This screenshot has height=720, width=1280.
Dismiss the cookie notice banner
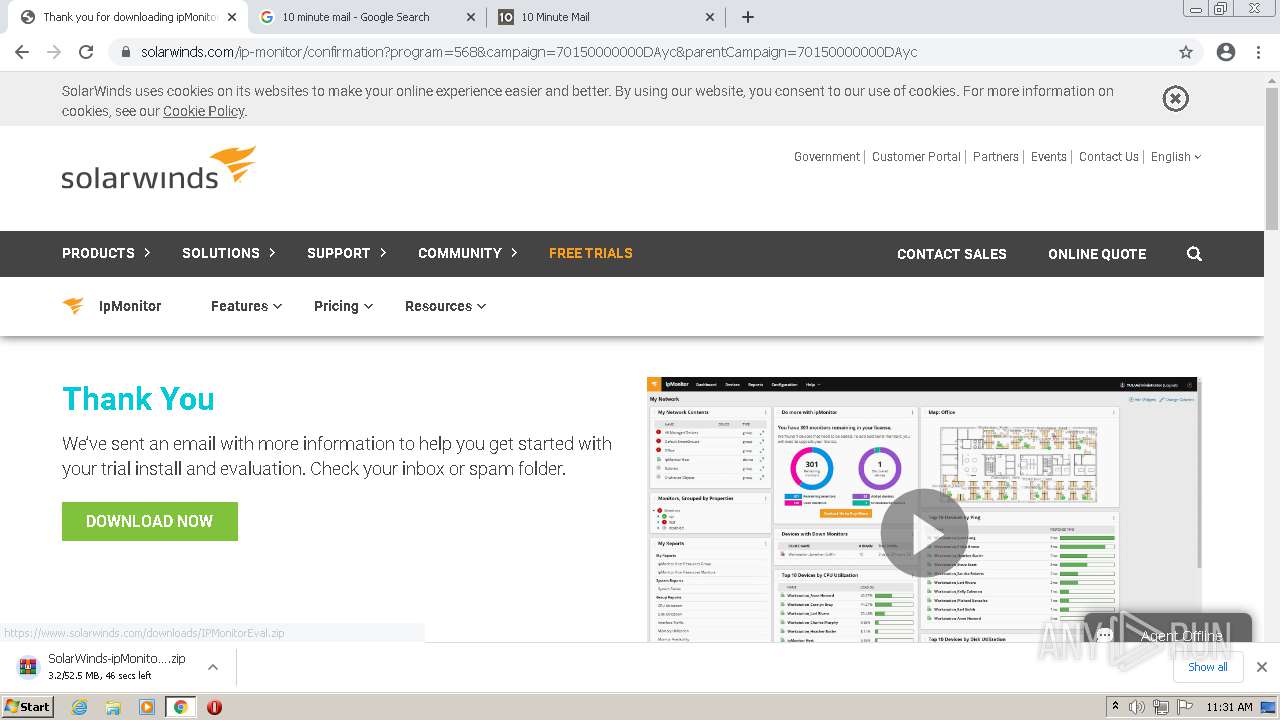1175,98
